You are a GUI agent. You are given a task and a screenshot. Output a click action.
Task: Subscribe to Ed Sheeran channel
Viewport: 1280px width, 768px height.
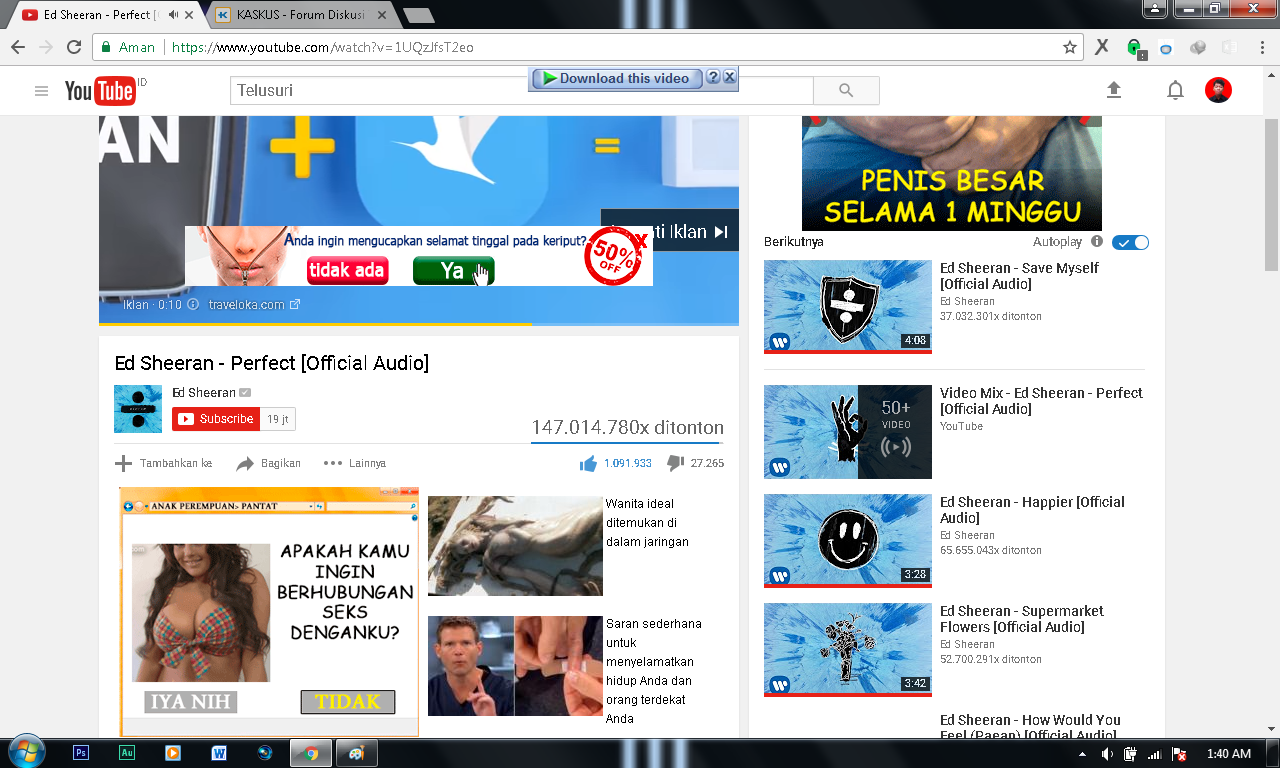[x=216, y=419]
